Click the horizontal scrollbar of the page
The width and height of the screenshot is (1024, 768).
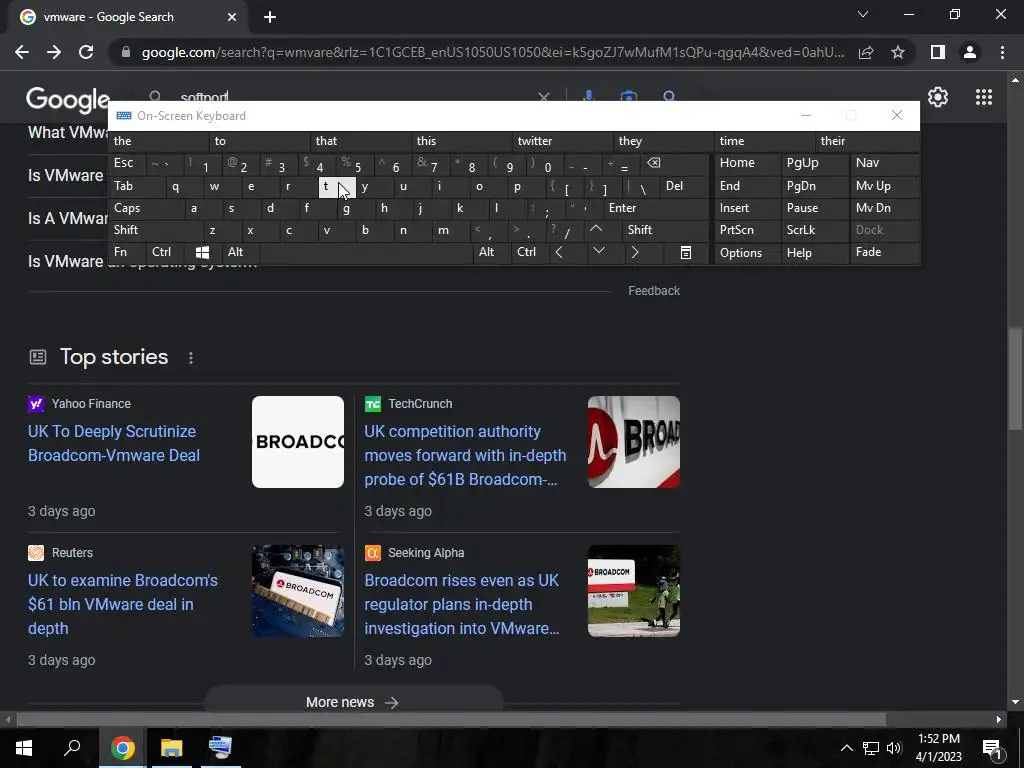[x=451, y=720]
